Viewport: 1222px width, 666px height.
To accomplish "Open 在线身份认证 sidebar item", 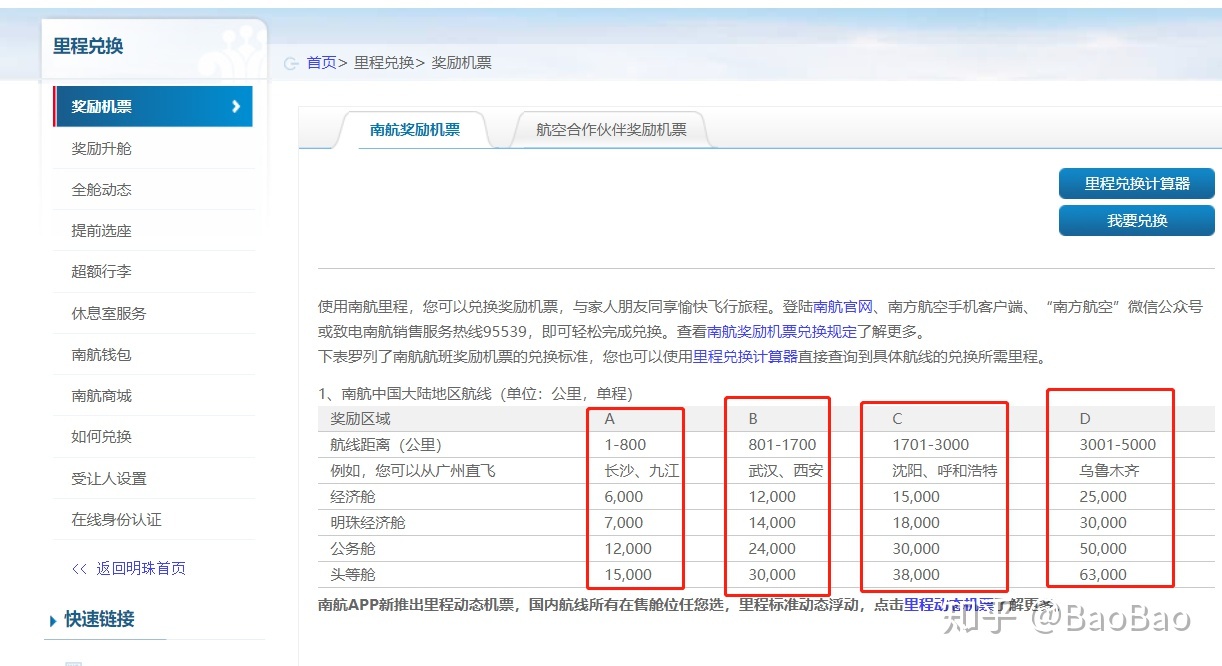I will [116, 519].
